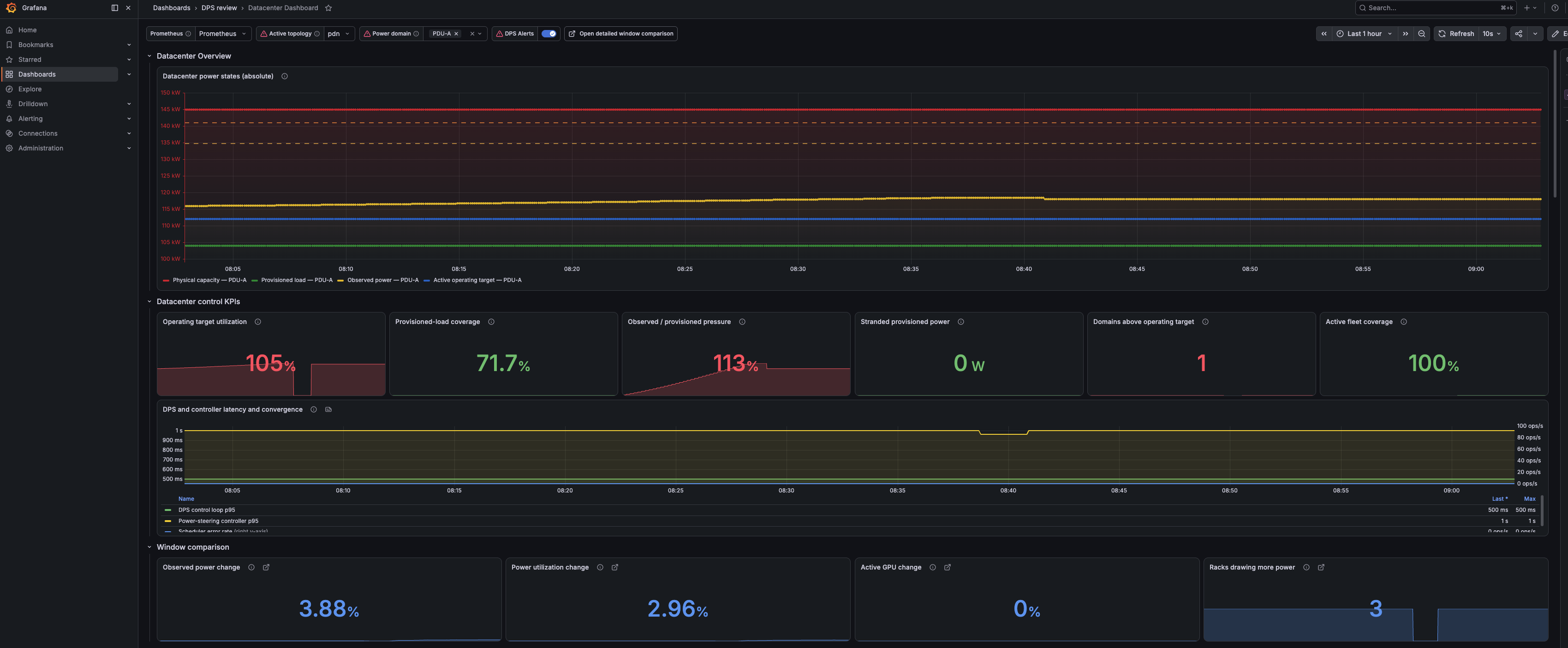Image resolution: width=1568 pixels, height=648 pixels.
Task: Expand the Administration chevron
Action: 128,148
